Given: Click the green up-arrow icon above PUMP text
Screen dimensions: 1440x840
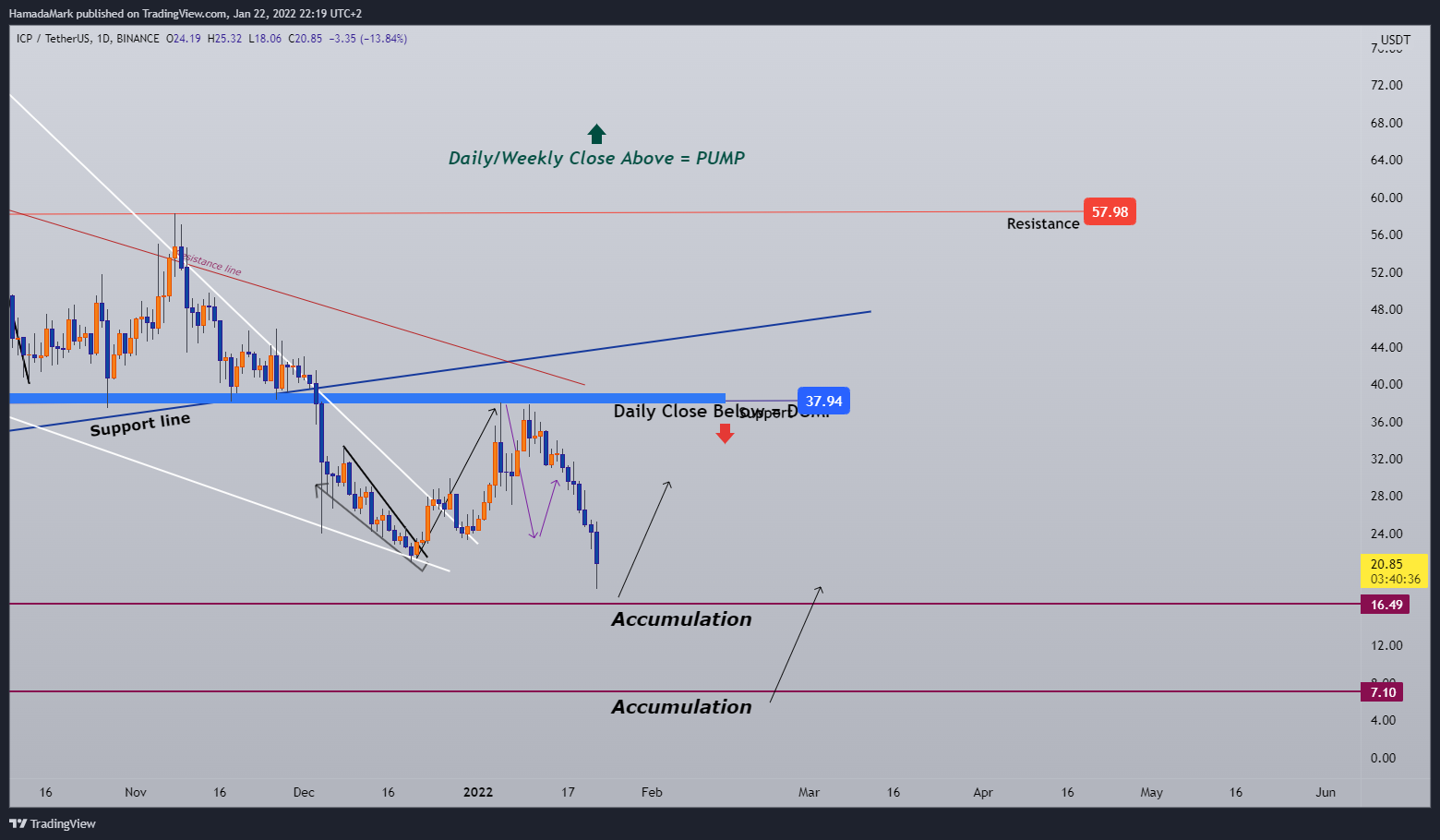Looking at the screenshot, I should coord(596,134).
